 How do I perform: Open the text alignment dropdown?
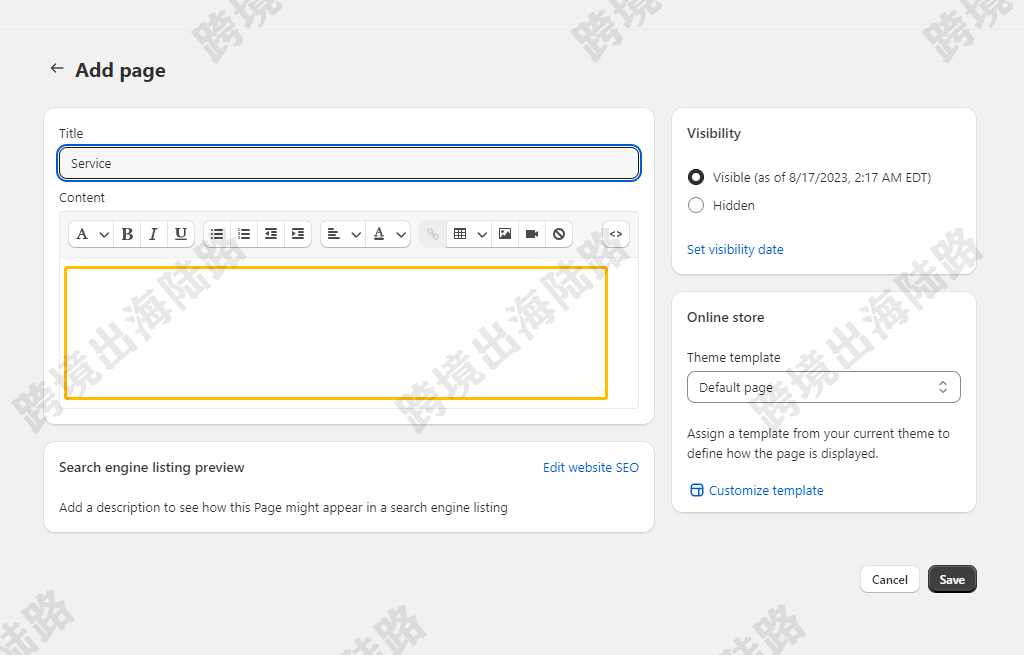point(344,234)
